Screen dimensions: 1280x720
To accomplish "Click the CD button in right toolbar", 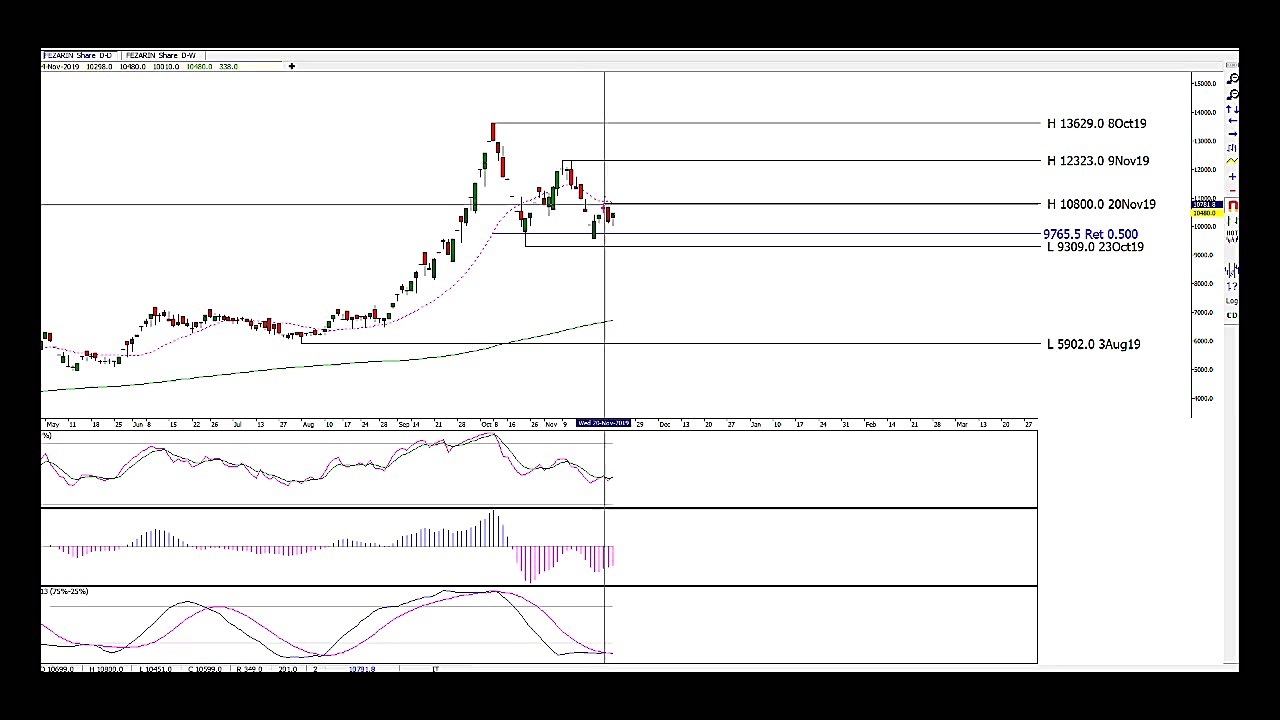I will pyautogui.click(x=1233, y=315).
